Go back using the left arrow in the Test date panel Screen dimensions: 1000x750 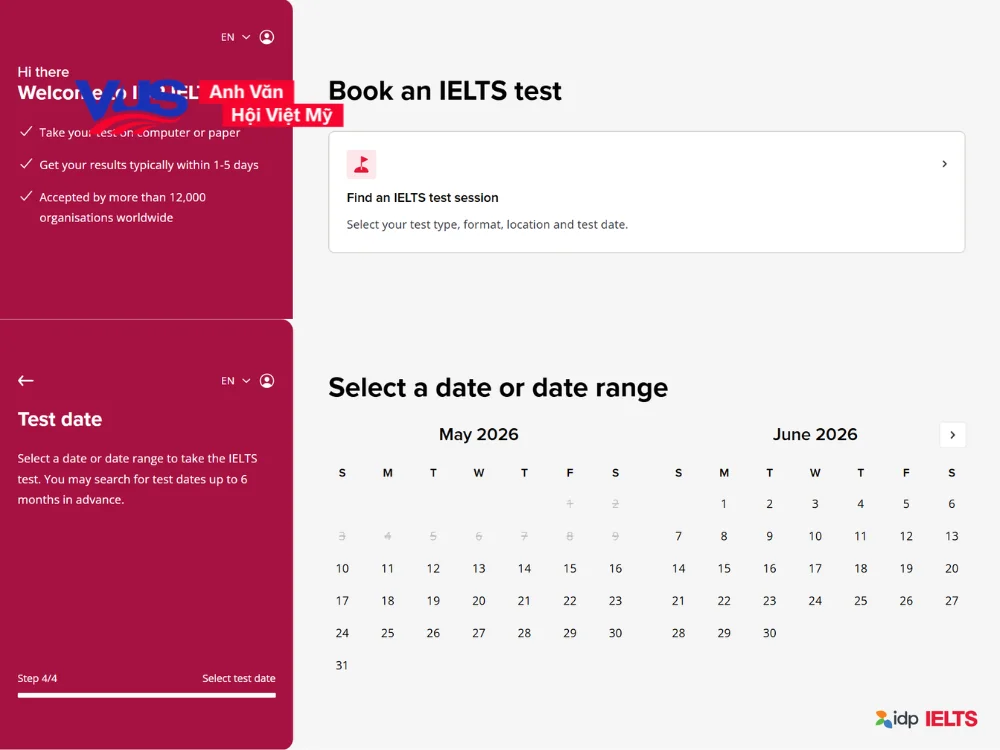tap(26, 381)
